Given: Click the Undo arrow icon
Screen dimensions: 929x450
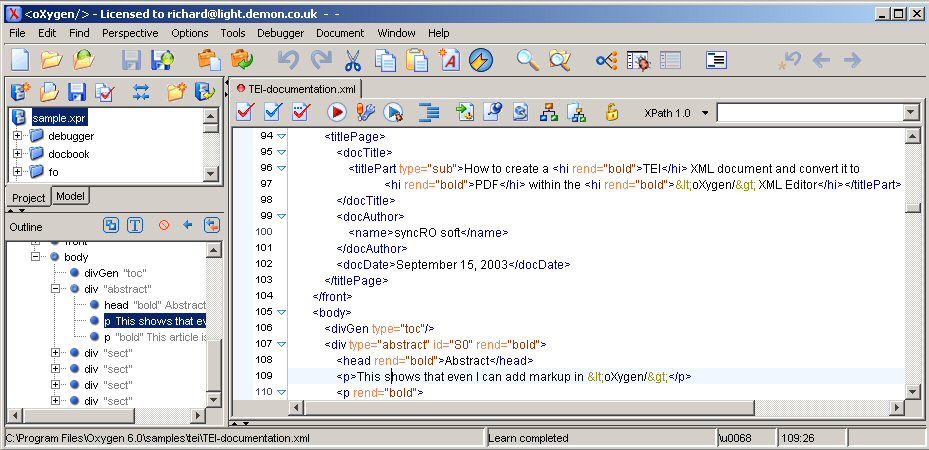Looking at the screenshot, I should coord(289,60).
